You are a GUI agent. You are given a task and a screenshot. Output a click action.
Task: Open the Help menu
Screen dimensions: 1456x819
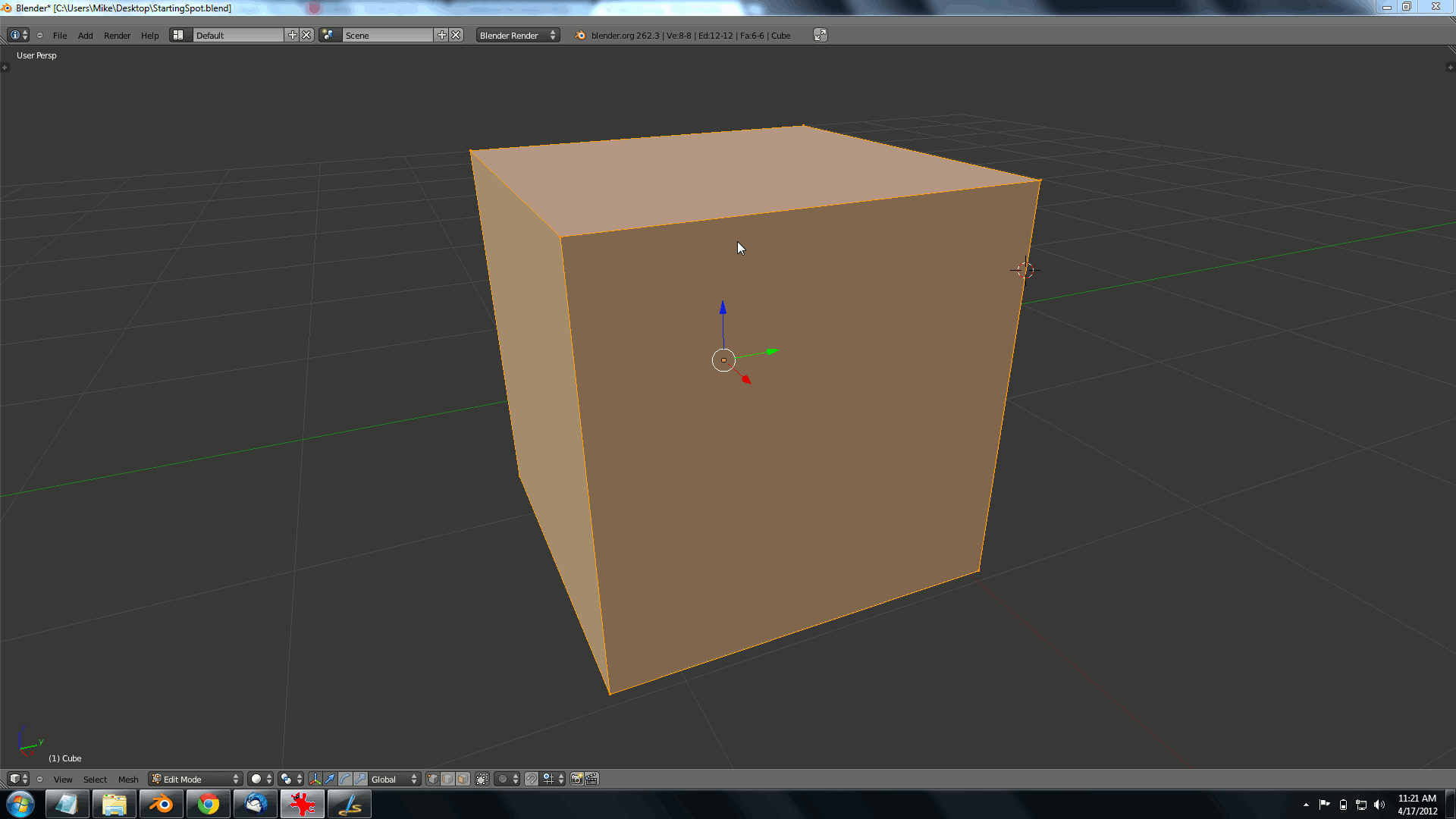tap(150, 36)
